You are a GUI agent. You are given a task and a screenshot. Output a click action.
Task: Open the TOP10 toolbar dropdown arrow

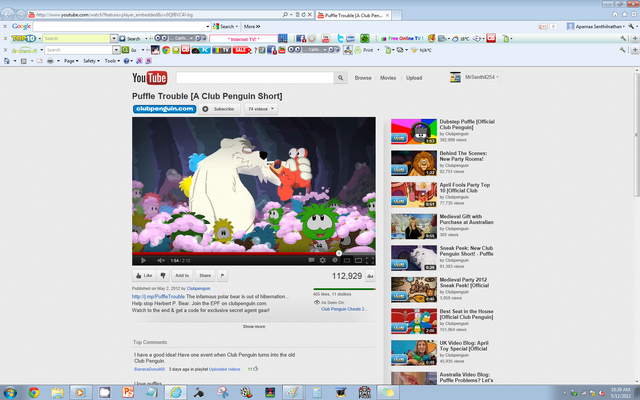[40, 39]
